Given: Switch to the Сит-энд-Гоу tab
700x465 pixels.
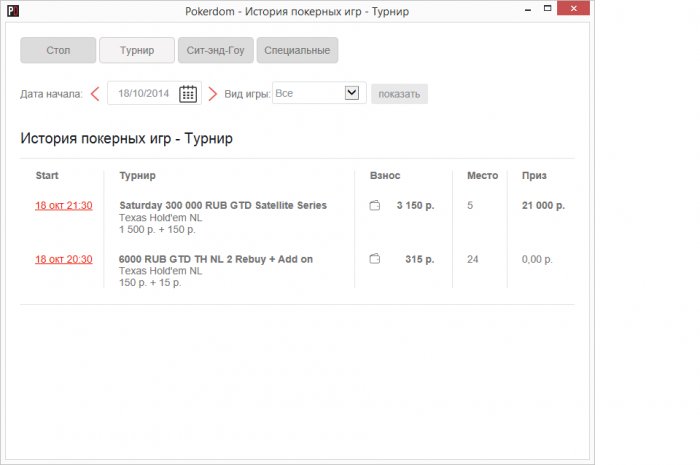Looking at the screenshot, I should pyautogui.click(x=216, y=50).
